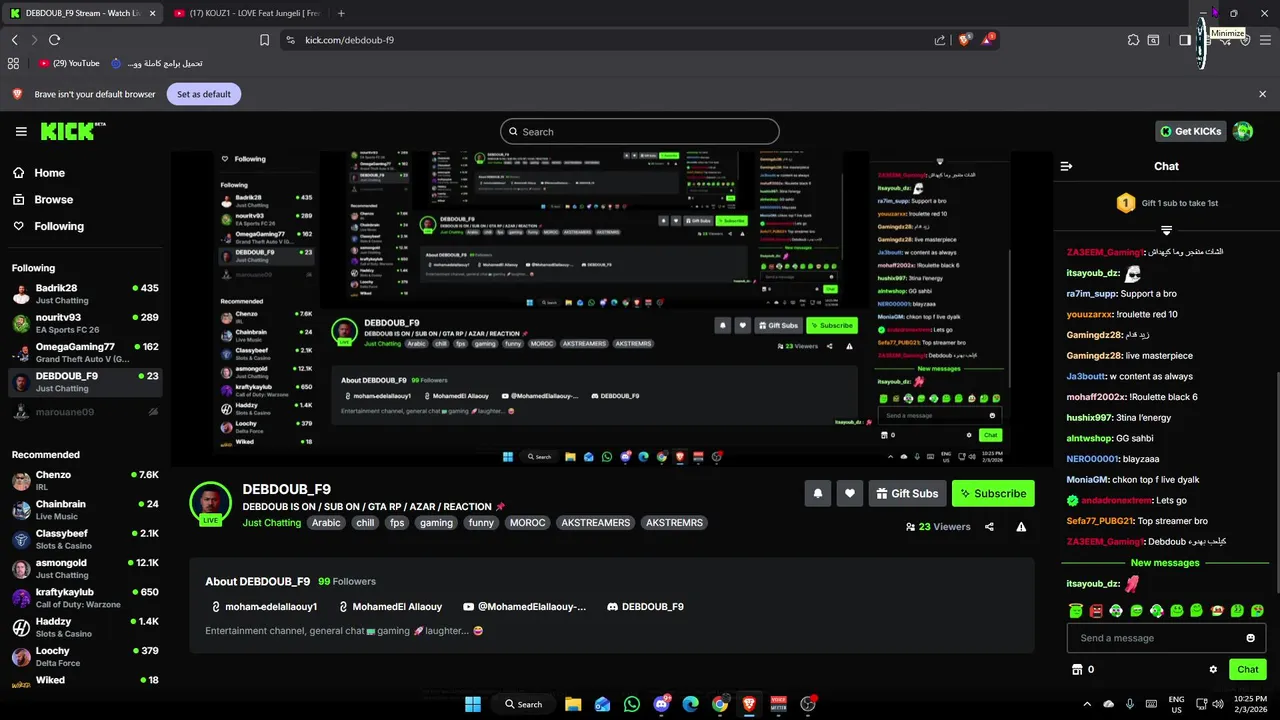The image size is (1280, 720).
Task: Reload the page
Action: click(54, 40)
